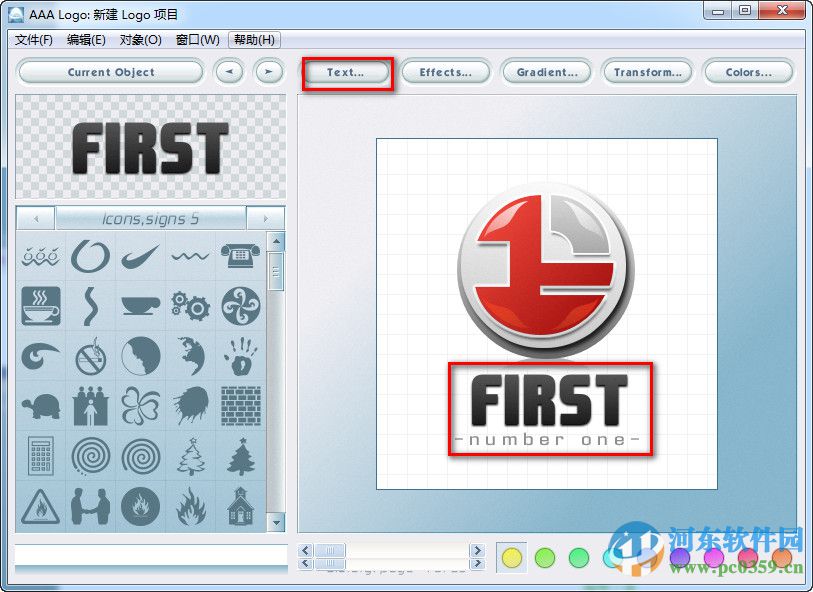Select the warning triangle sign icon
This screenshot has width=813, height=592.
tap(40, 506)
